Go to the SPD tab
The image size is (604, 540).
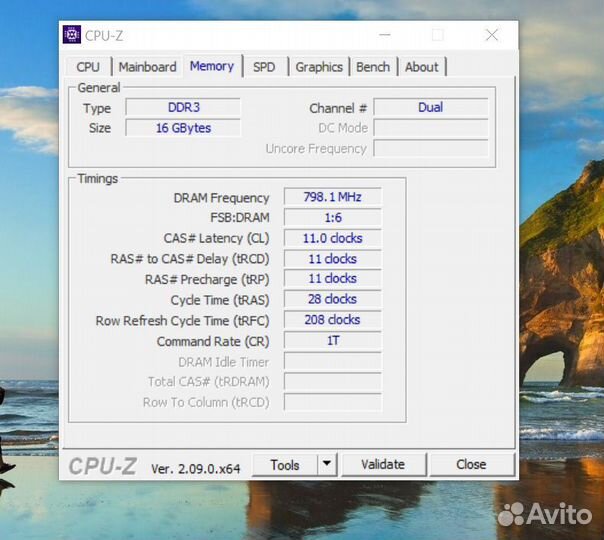coord(264,67)
